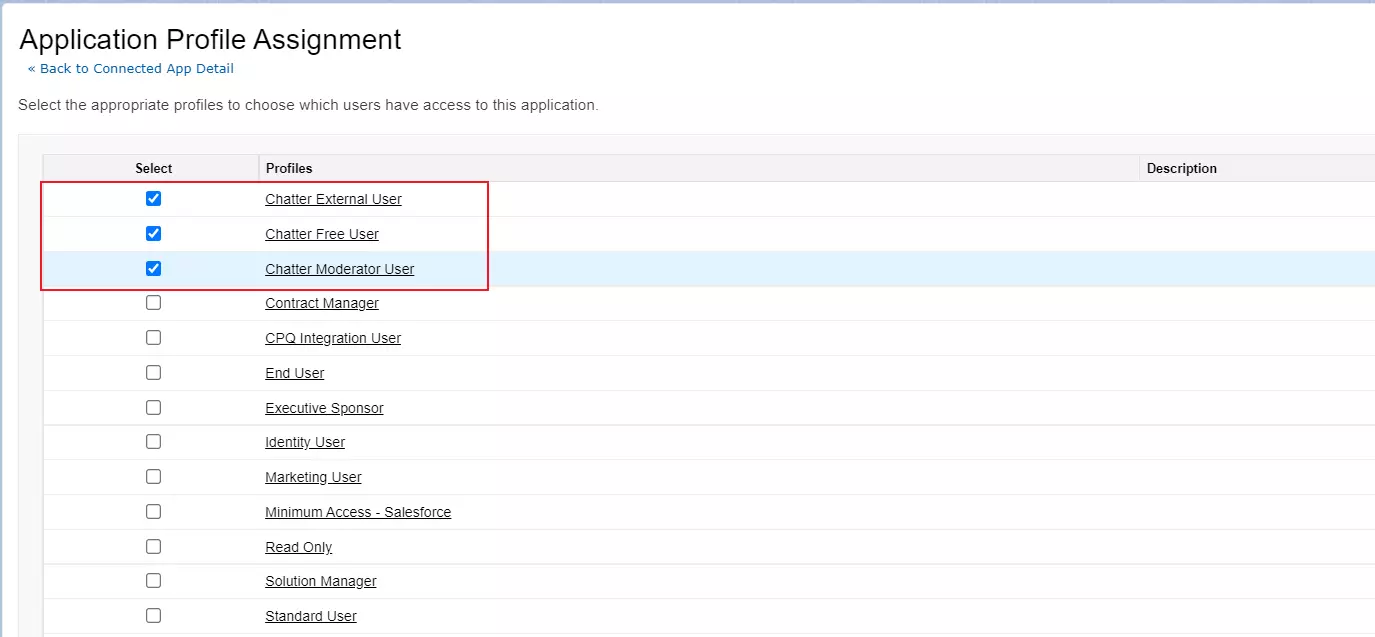Check the Read Only checkbox
The width and height of the screenshot is (1375, 637).
[x=153, y=547]
